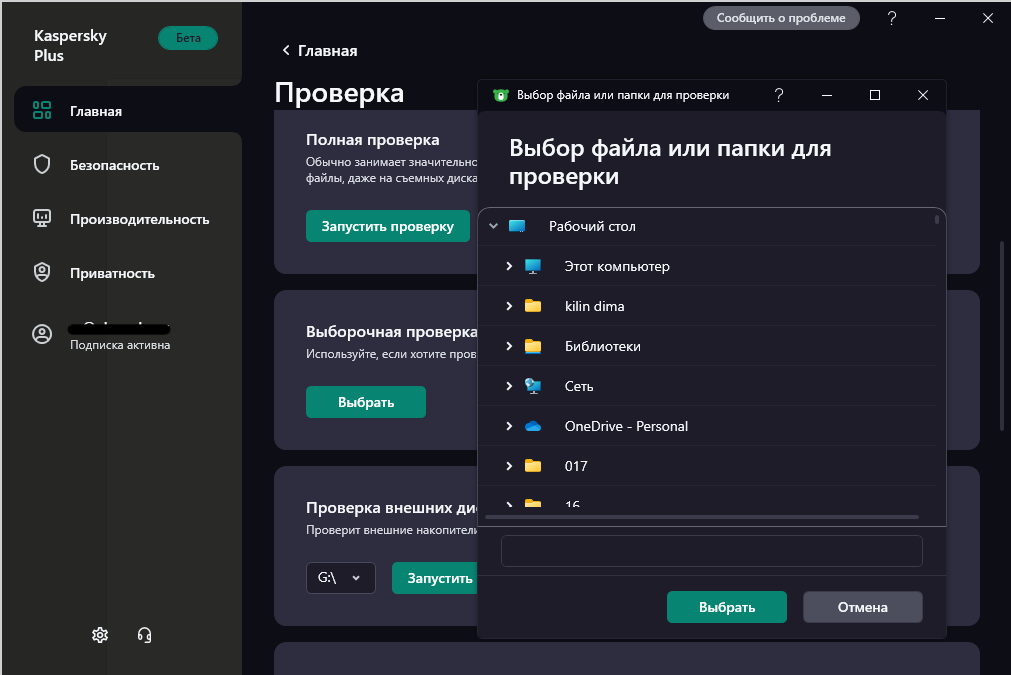Open settings with the gear icon
The width and height of the screenshot is (1011, 675).
click(100, 635)
